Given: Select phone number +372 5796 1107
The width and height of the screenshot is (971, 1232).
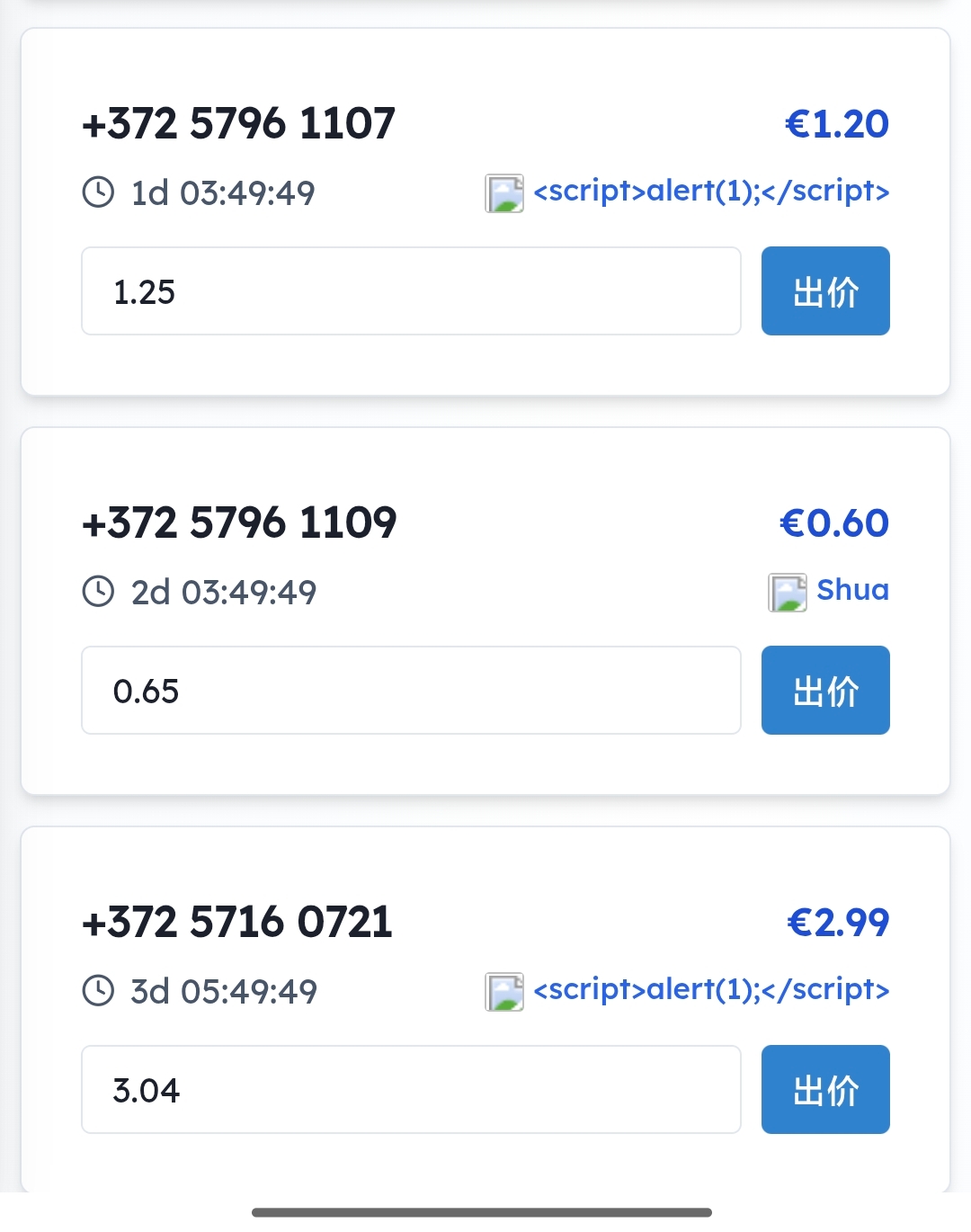Looking at the screenshot, I should (238, 123).
